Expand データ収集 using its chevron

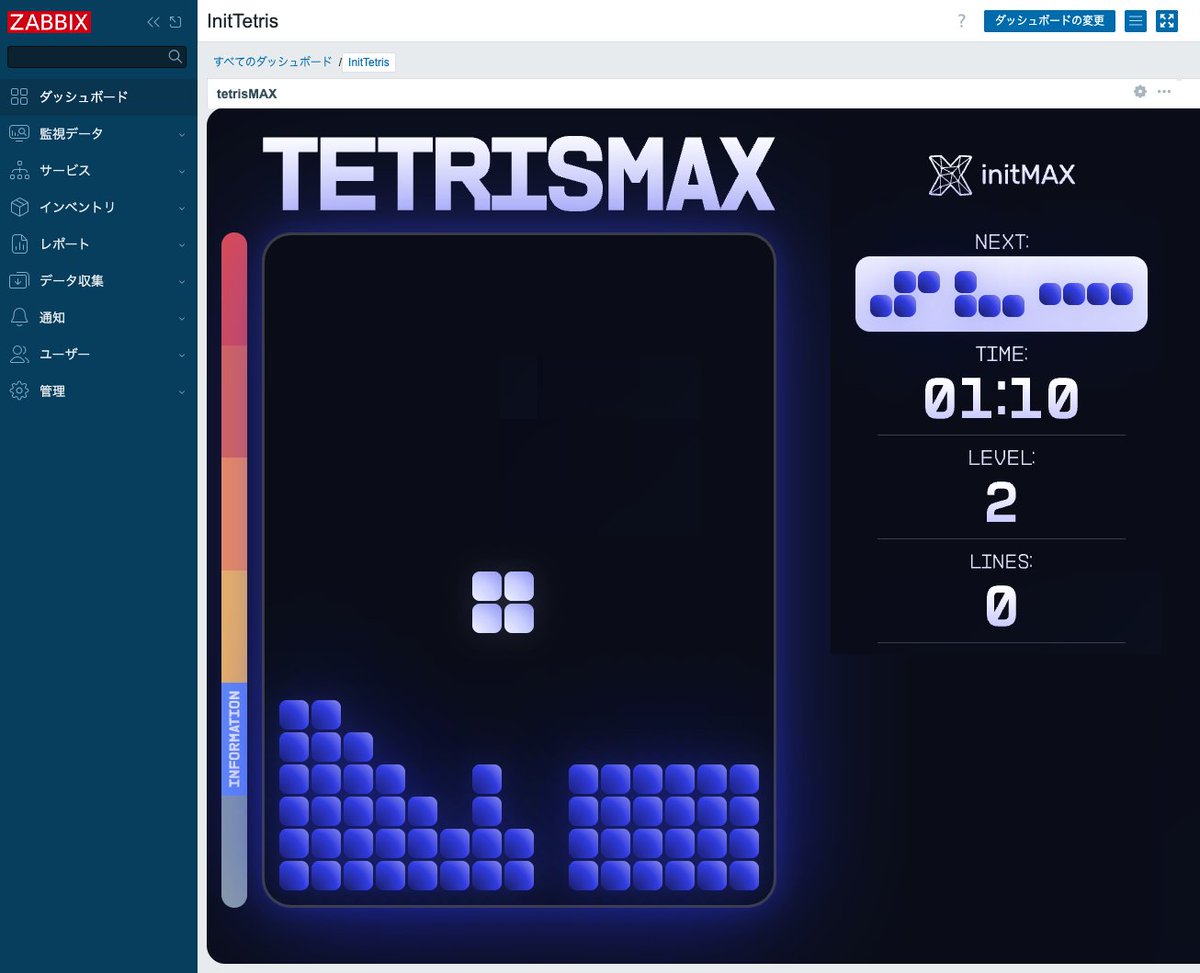click(x=182, y=282)
